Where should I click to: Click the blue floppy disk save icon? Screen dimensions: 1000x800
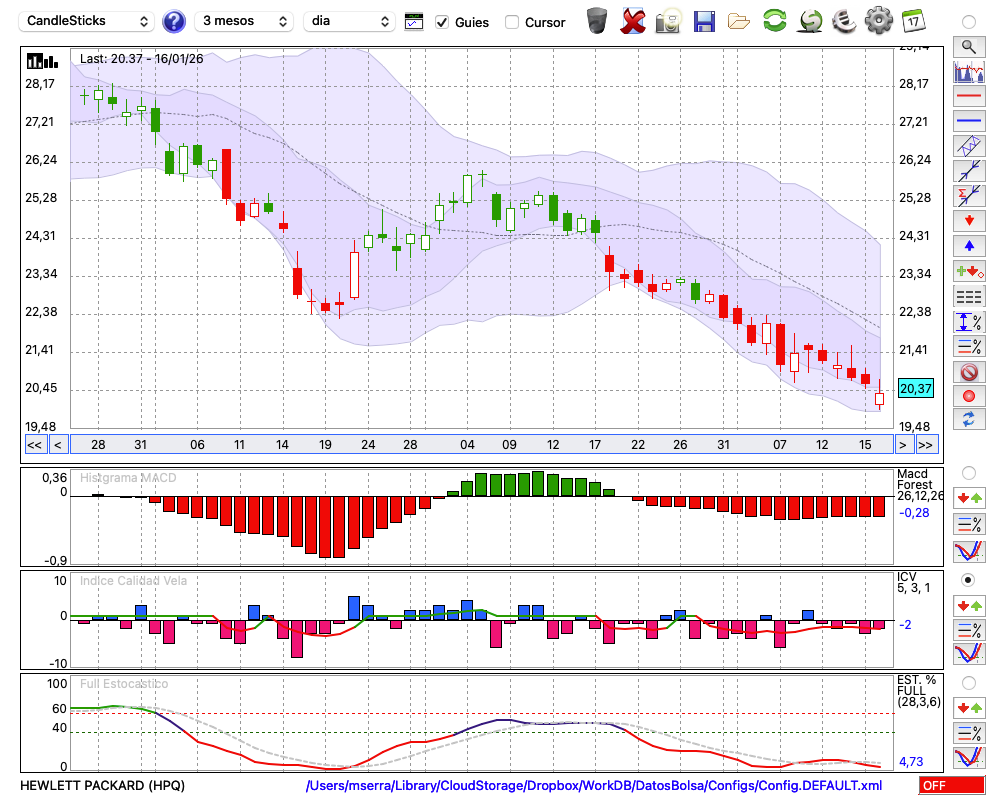pyautogui.click(x=704, y=20)
